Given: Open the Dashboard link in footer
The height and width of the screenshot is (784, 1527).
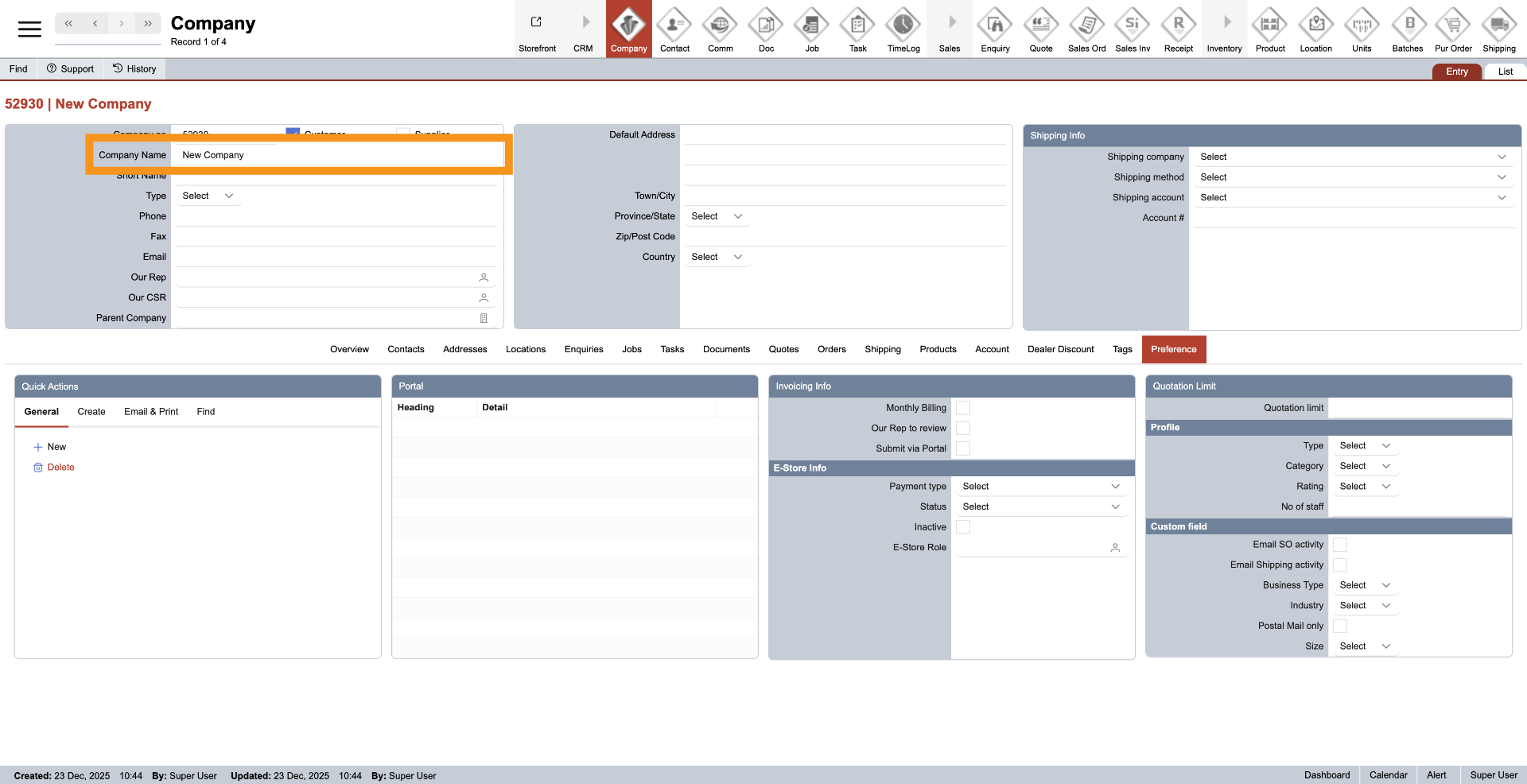Looking at the screenshot, I should tap(1327, 775).
